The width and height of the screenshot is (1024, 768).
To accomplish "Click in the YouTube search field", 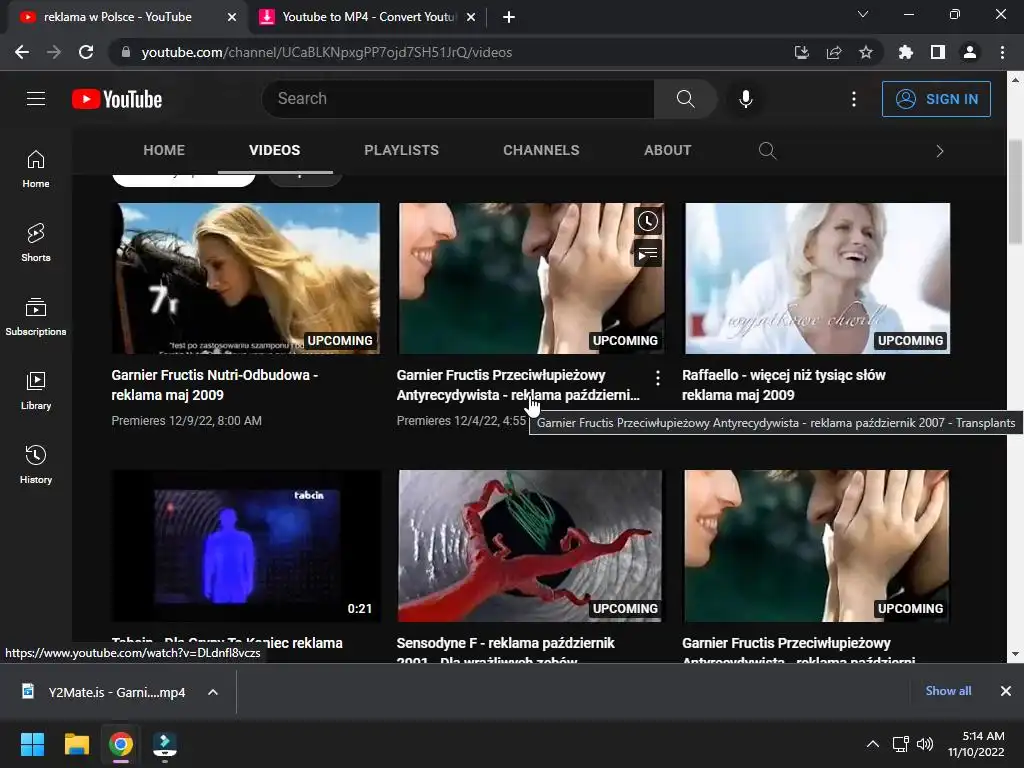I will tap(458, 99).
